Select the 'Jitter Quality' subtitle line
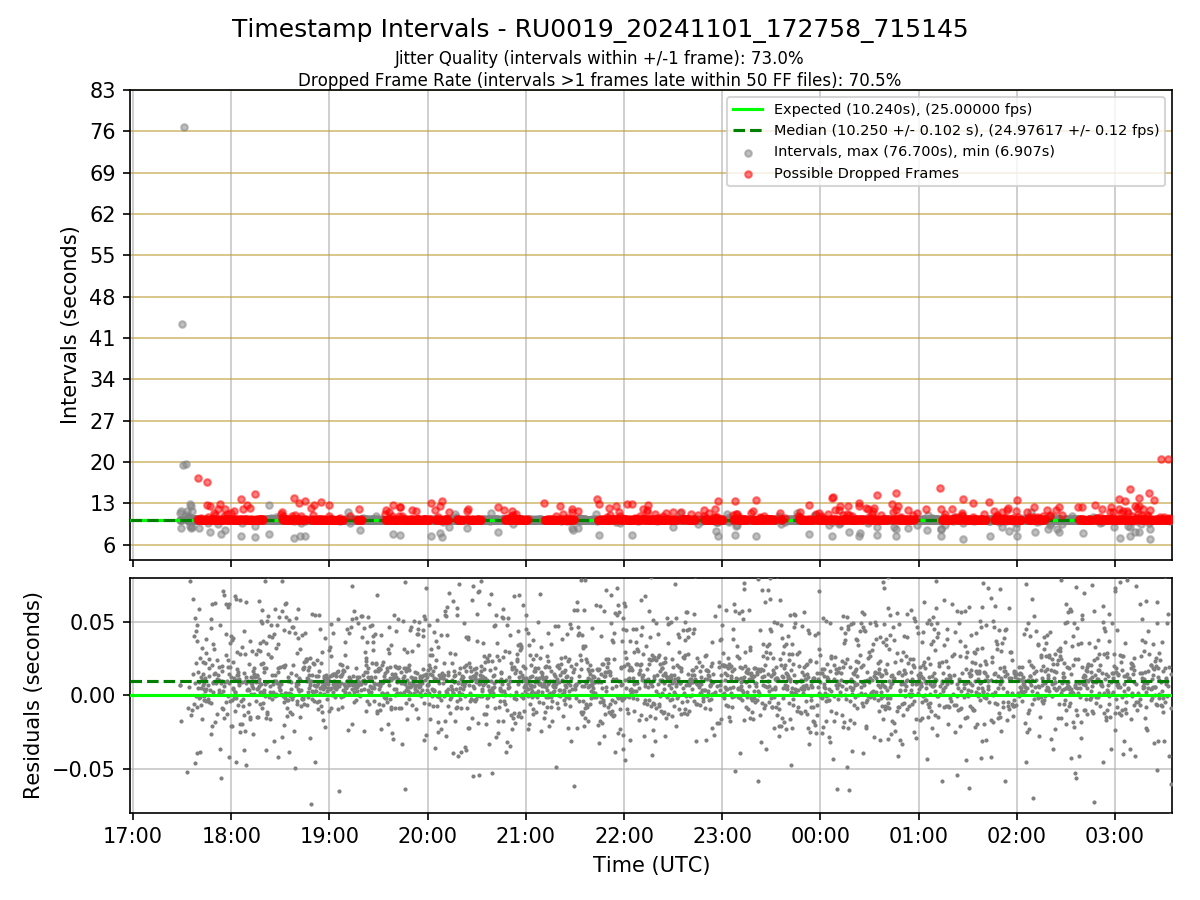This screenshot has width=1200, height=900. pyautogui.click(x=599, y=58)
